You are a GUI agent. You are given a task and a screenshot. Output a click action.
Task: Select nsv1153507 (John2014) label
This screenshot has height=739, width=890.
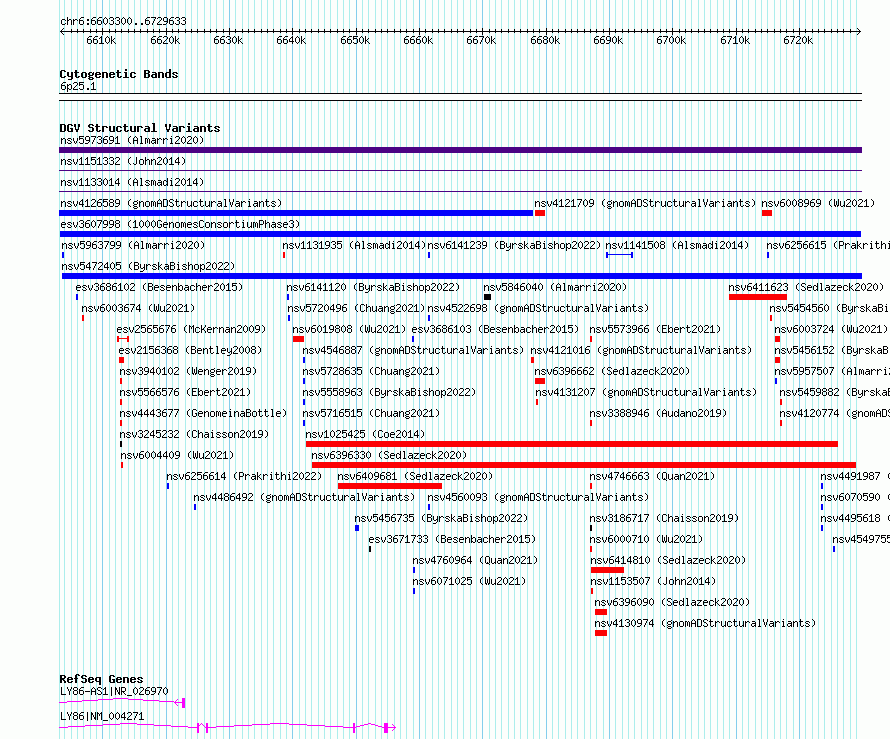click(653, 581)
